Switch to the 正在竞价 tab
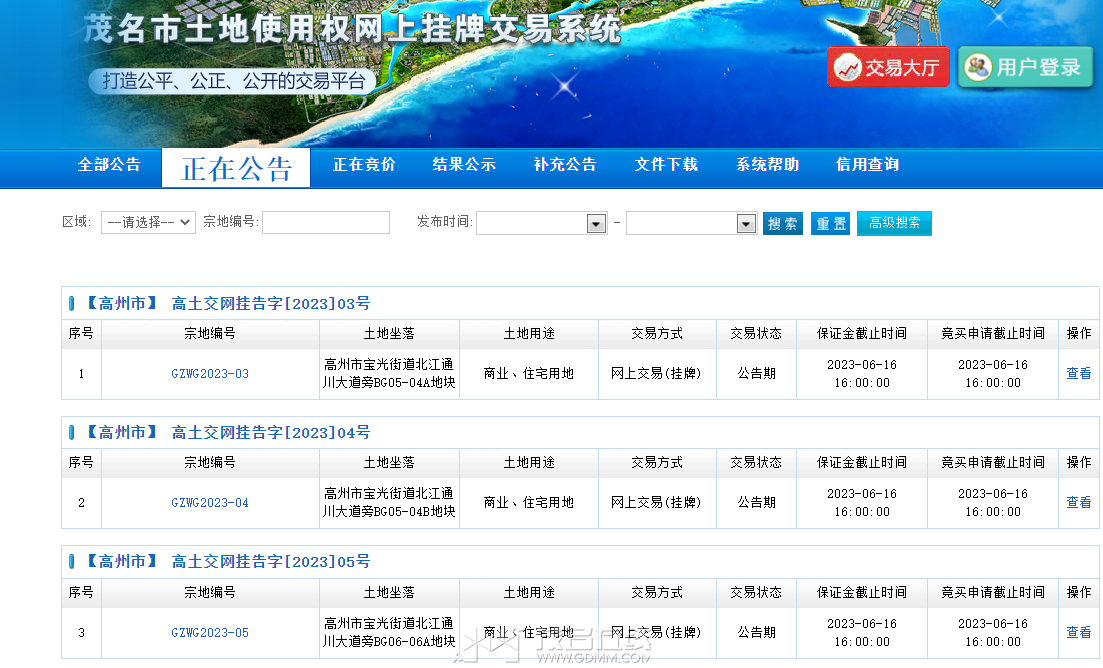Screen dimensions: 1103x668 (x=364, y=165)
